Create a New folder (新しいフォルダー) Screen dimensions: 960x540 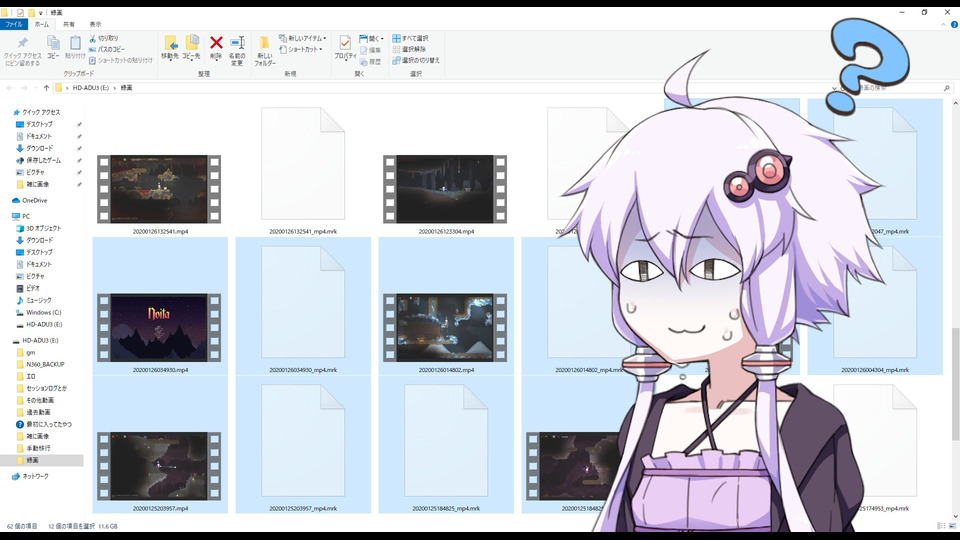click(264, 50)
